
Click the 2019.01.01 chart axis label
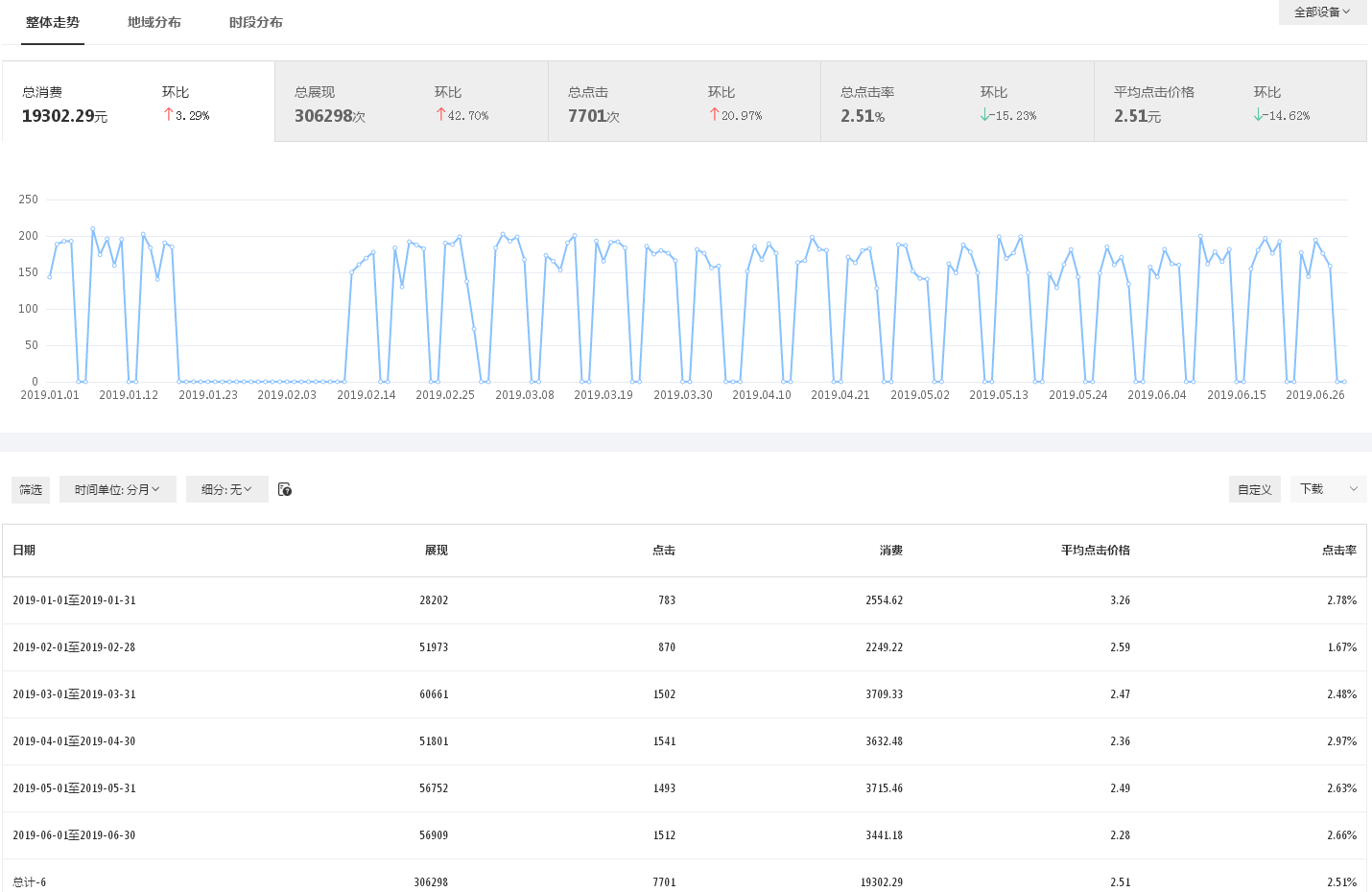point(50,395)
